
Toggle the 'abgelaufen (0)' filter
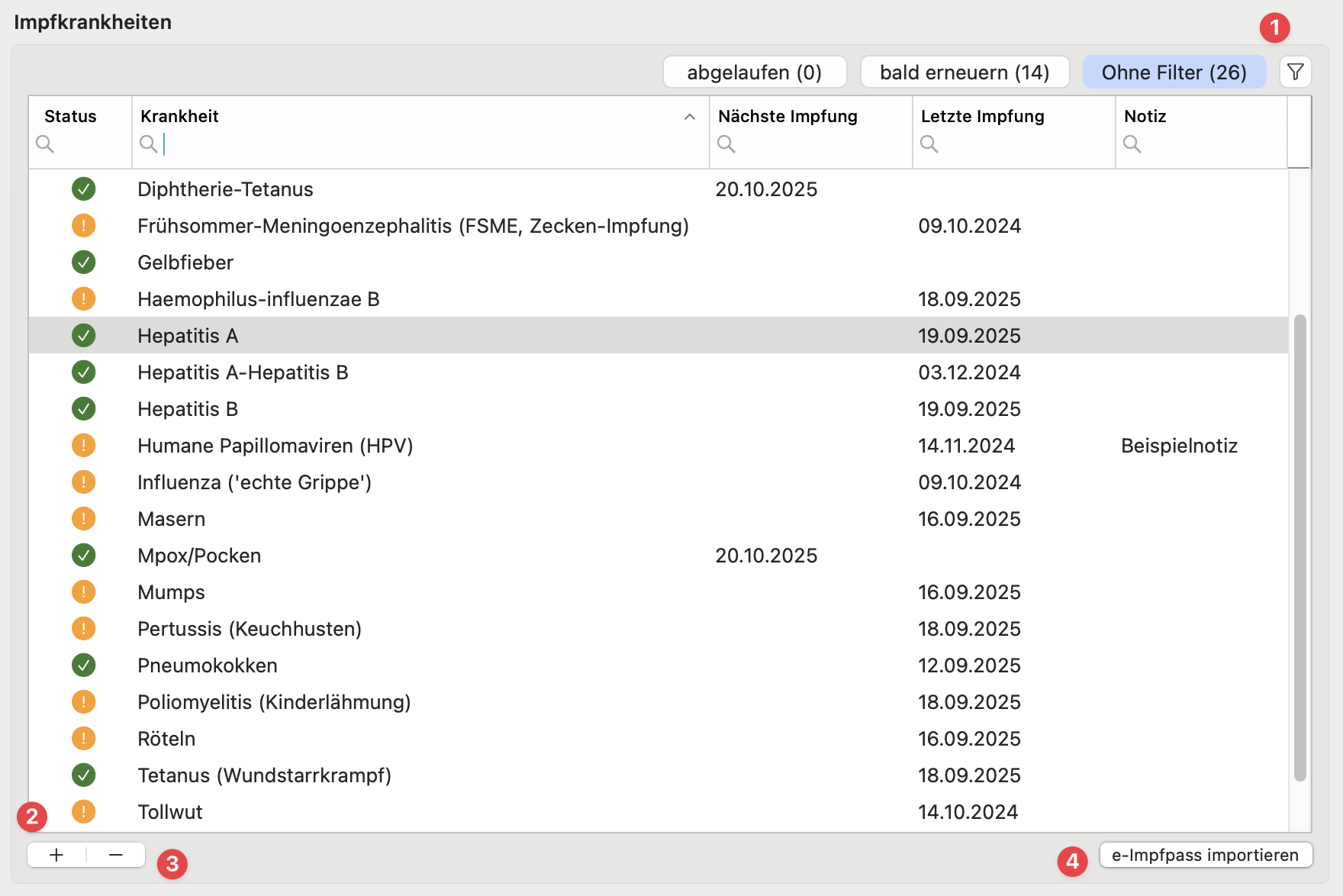pos(754,73)
